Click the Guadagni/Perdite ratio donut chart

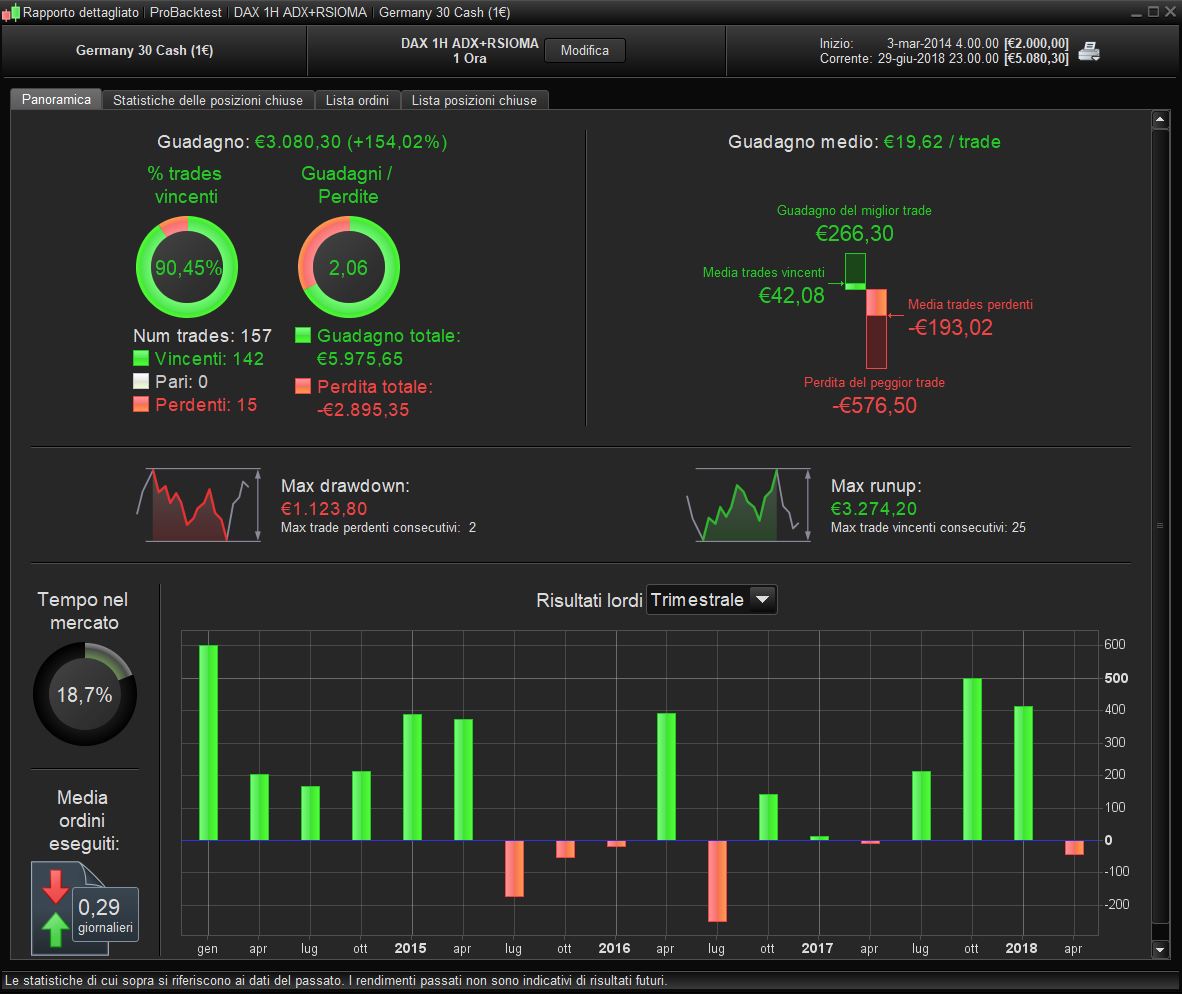(348, 267)
